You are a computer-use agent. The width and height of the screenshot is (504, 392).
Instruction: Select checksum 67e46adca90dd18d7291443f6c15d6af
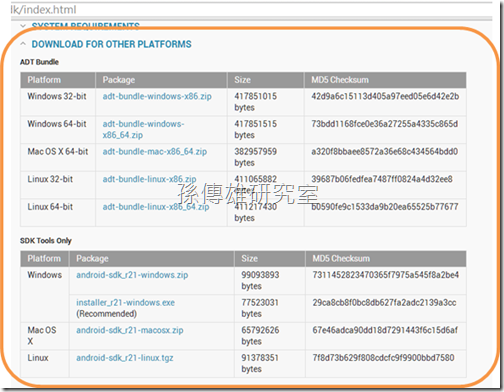click(385, 330)
